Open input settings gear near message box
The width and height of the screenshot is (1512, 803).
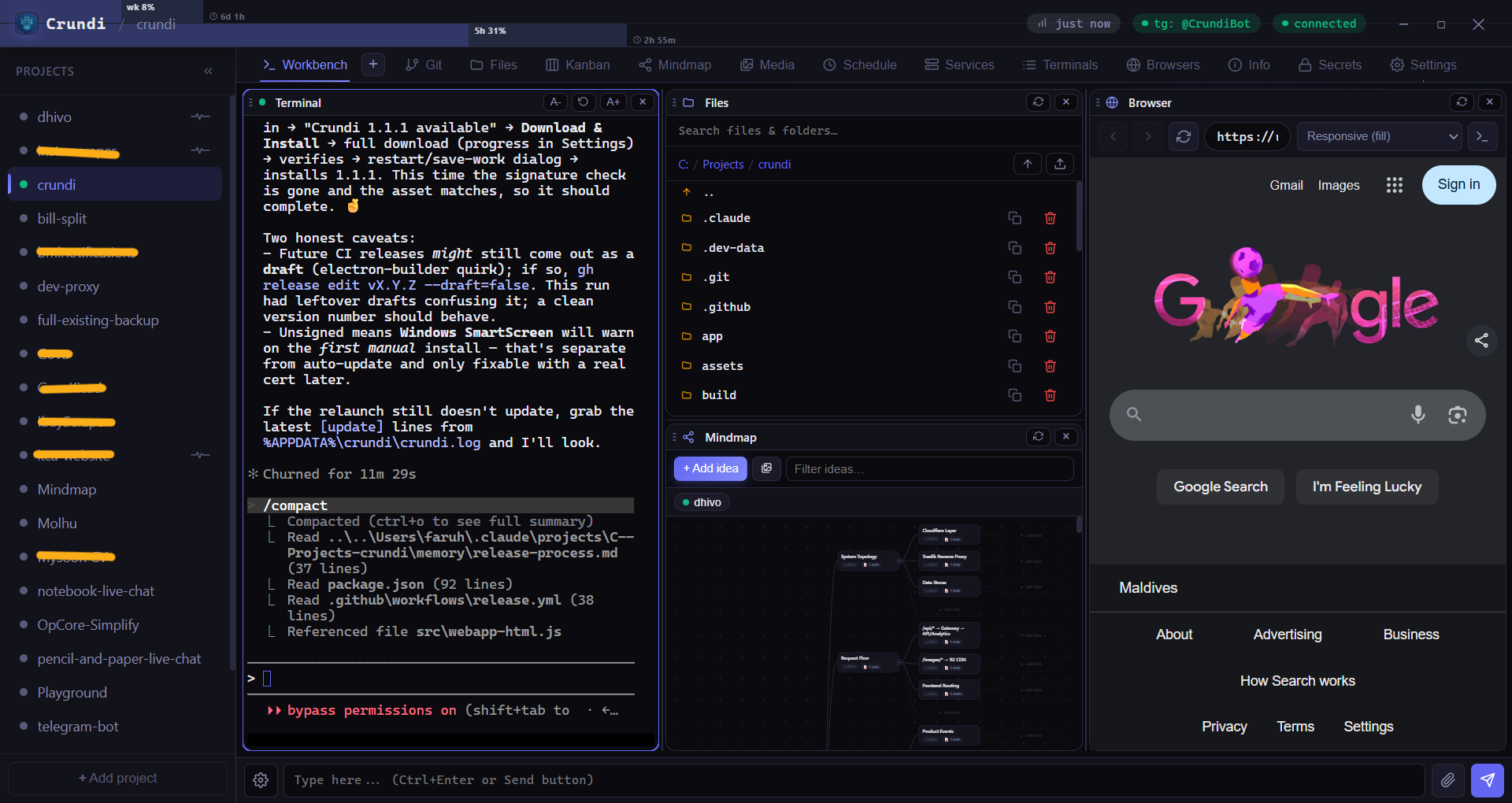[x=261, y=780]
